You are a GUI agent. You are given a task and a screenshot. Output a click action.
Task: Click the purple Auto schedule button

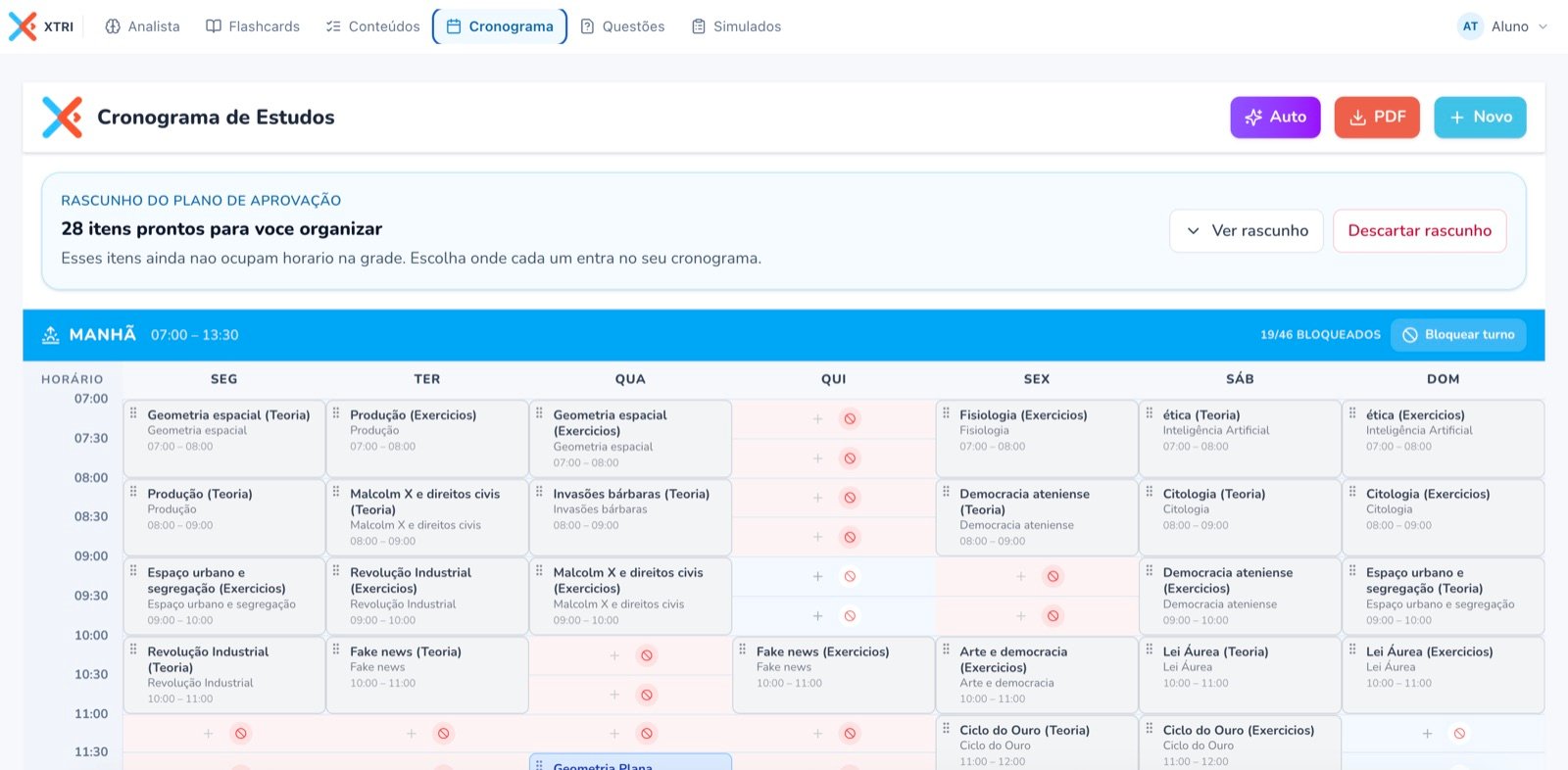click(x=1275, y=118)
